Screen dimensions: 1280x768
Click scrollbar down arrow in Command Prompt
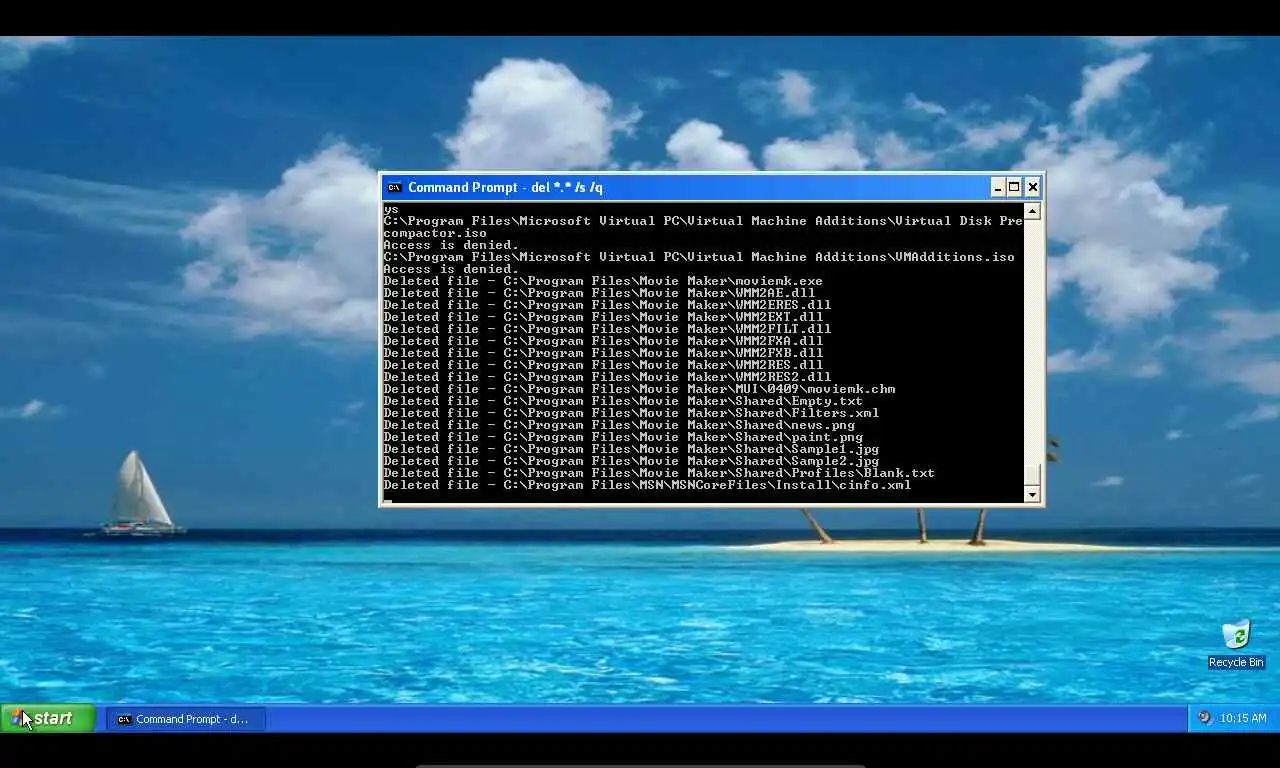click(1032, 494)
